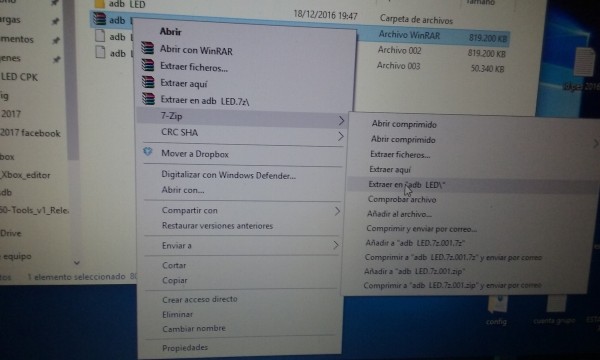Expand the CRC SHA submenu arrow
The image size is (600, 360).
[340, 136]
